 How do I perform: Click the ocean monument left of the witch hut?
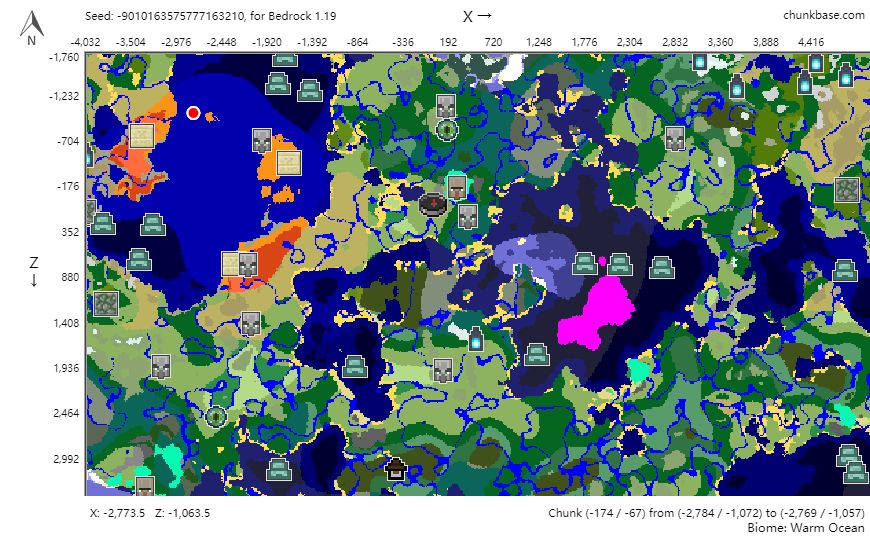pyautogui.click(x=279, y=470)
